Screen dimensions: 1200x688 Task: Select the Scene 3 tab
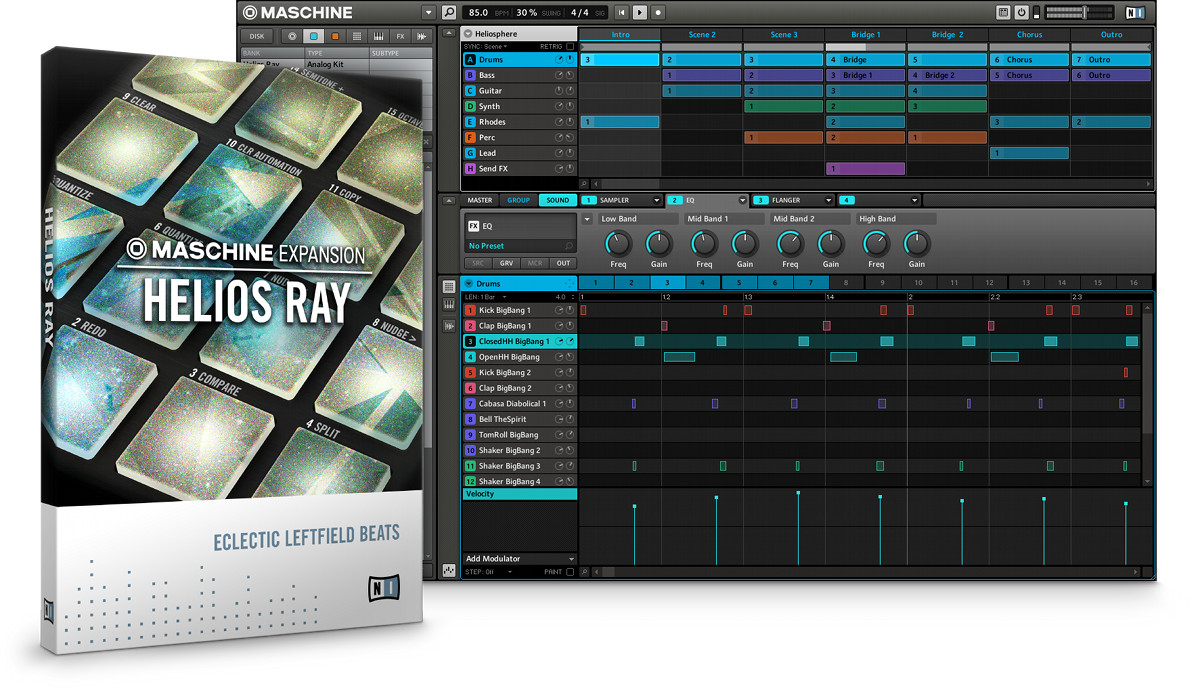pyautogui.click(x=784, y=34)
